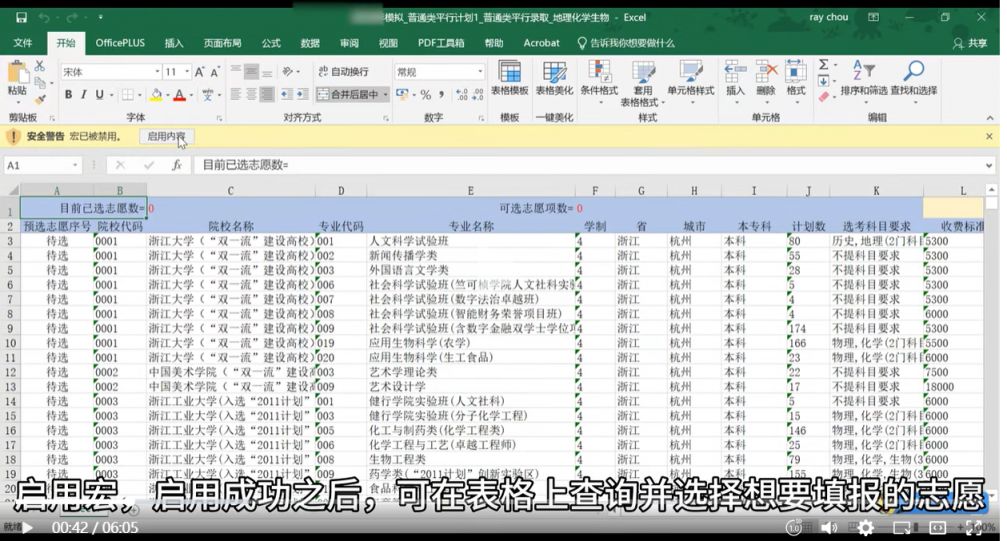Click the Save icon in title bar

point(20,17)
